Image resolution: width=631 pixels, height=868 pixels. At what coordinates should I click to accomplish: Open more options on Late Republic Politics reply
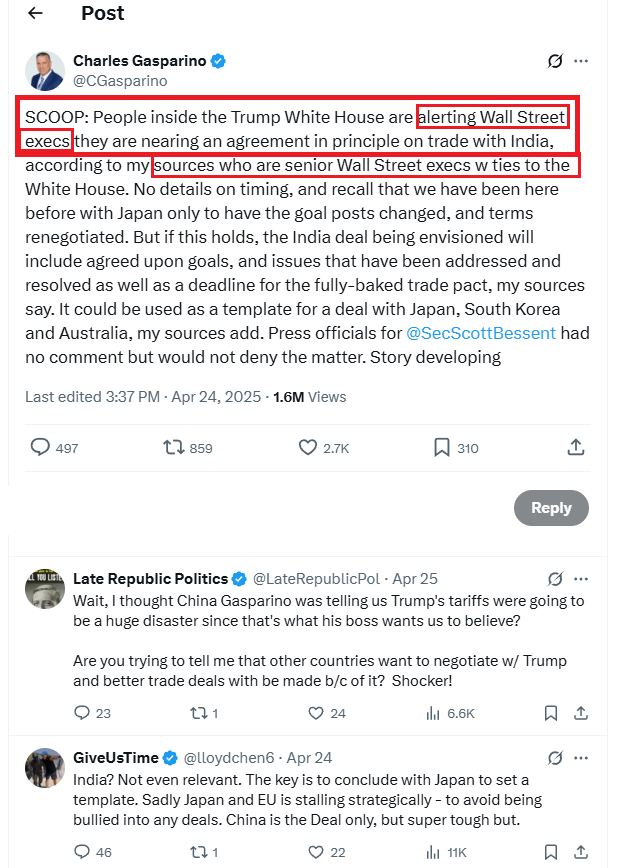coord(581,579)
